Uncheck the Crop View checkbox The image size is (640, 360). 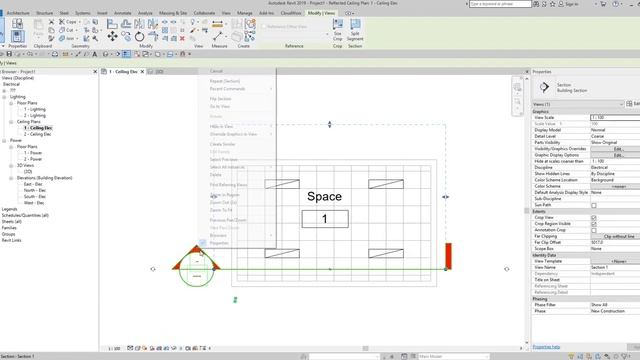pyautogui.click(x=594, y=218)
